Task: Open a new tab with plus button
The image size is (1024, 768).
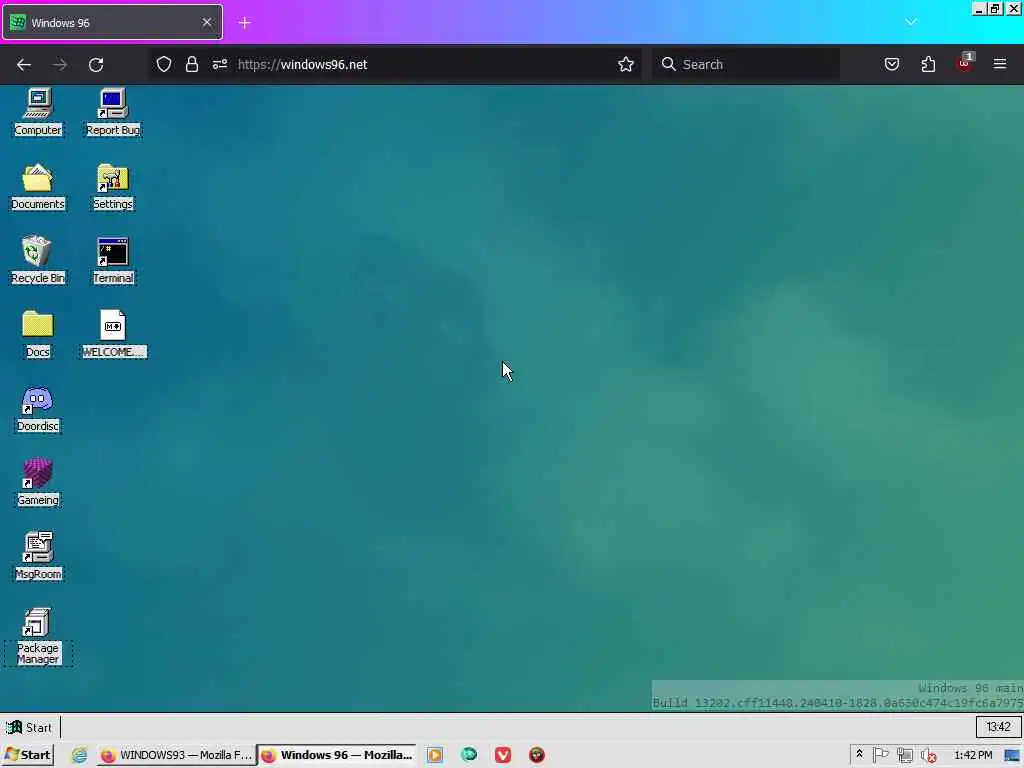Action: click(244, 23)
